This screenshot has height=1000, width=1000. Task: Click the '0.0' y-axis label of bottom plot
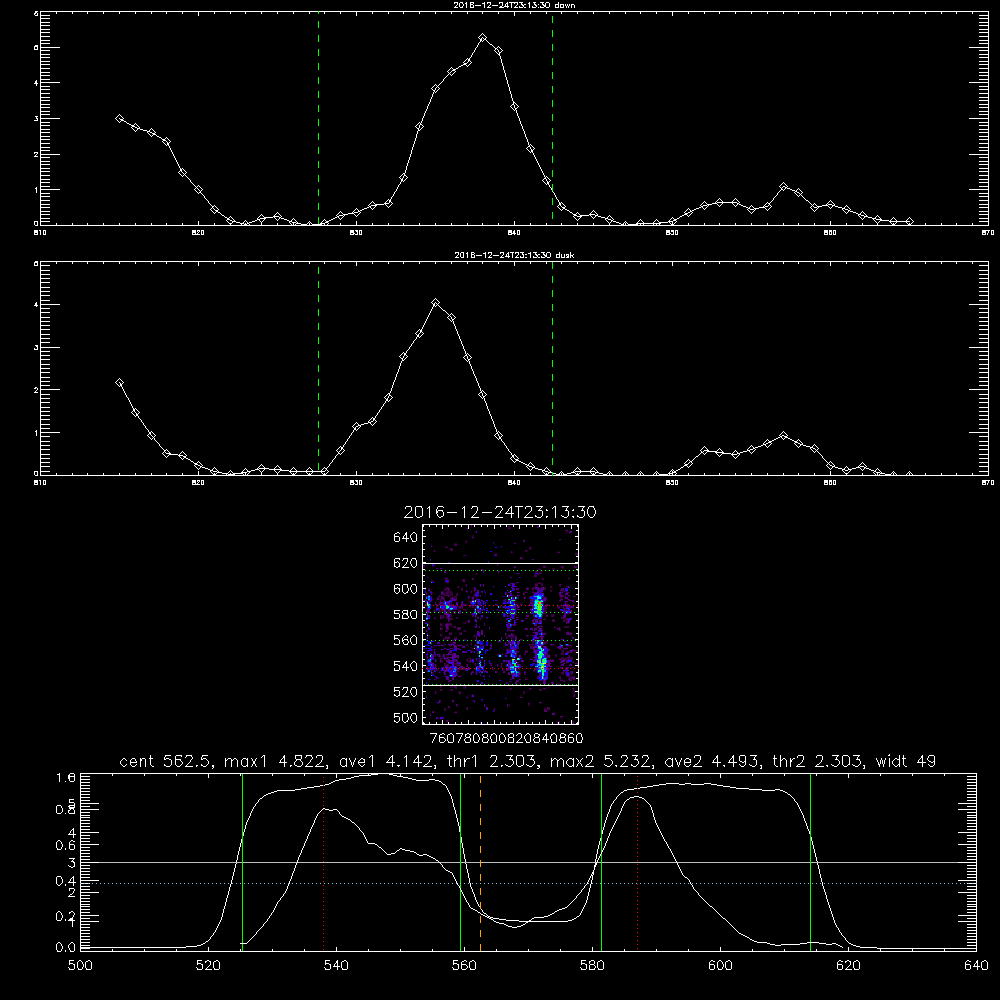tap(66, 948)
